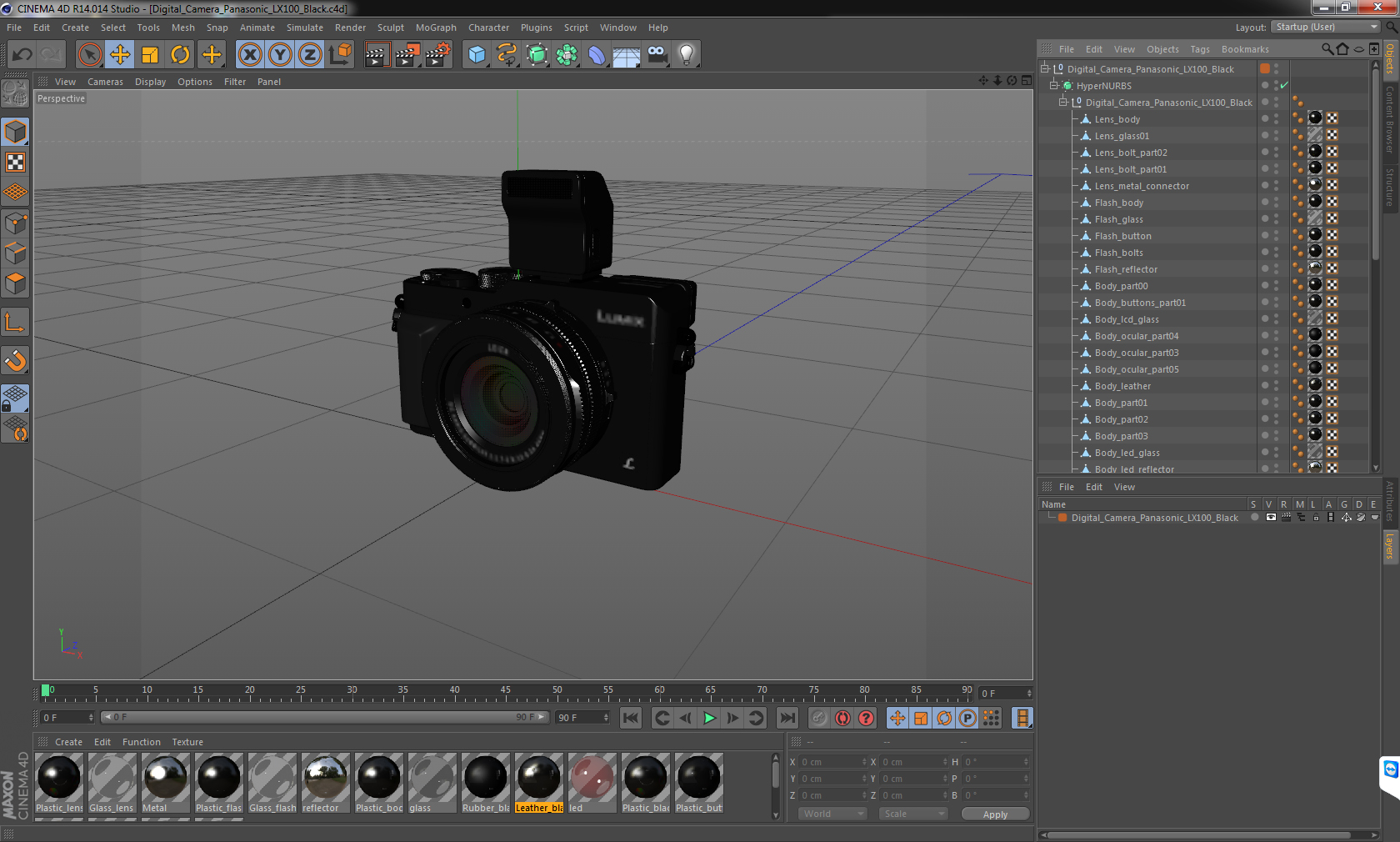1400x842 pixels.
Task: Activate the Move tool in top toolbar
Action: (x=120, y=55)
